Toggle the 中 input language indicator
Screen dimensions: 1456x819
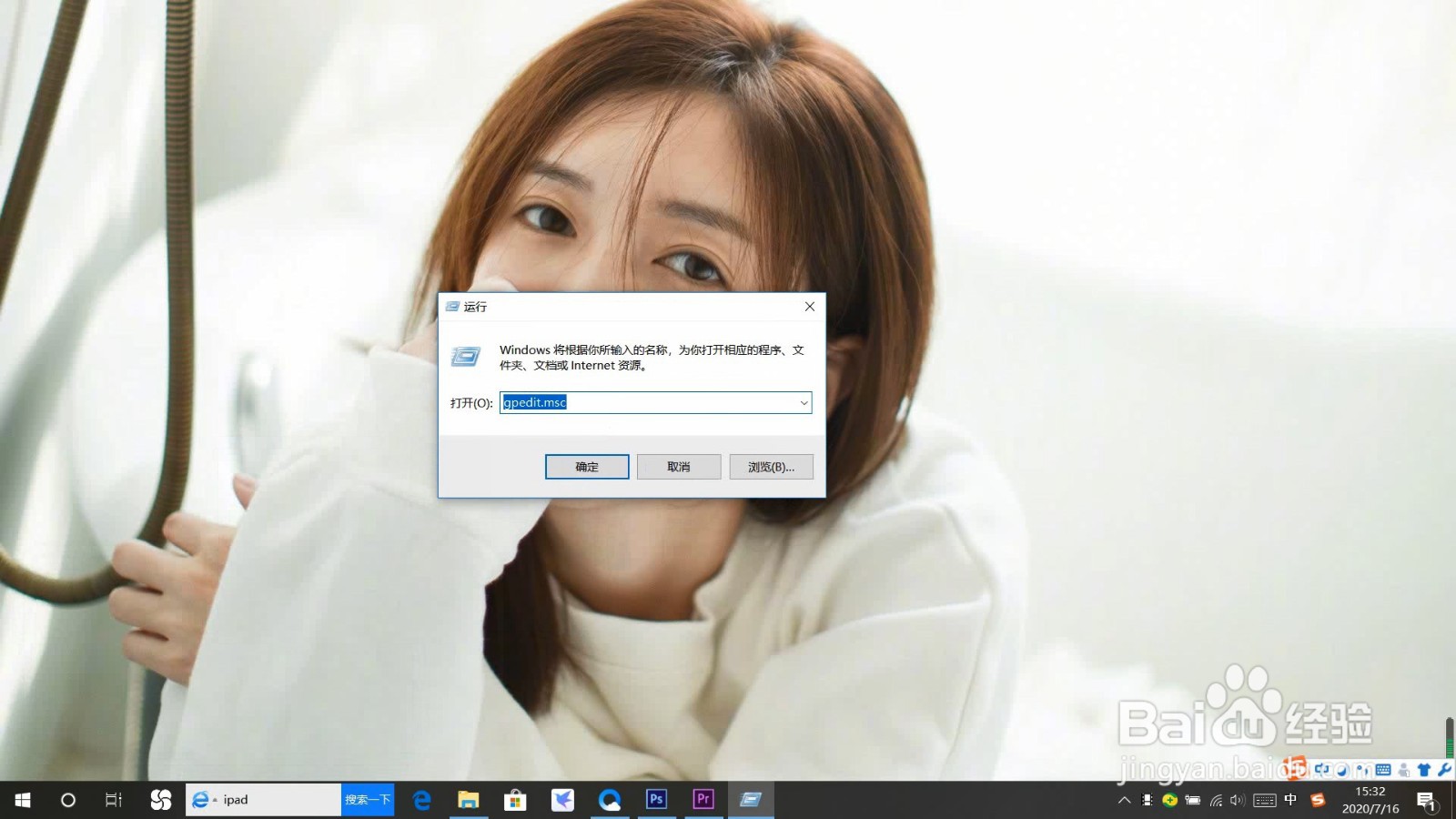1290,800
